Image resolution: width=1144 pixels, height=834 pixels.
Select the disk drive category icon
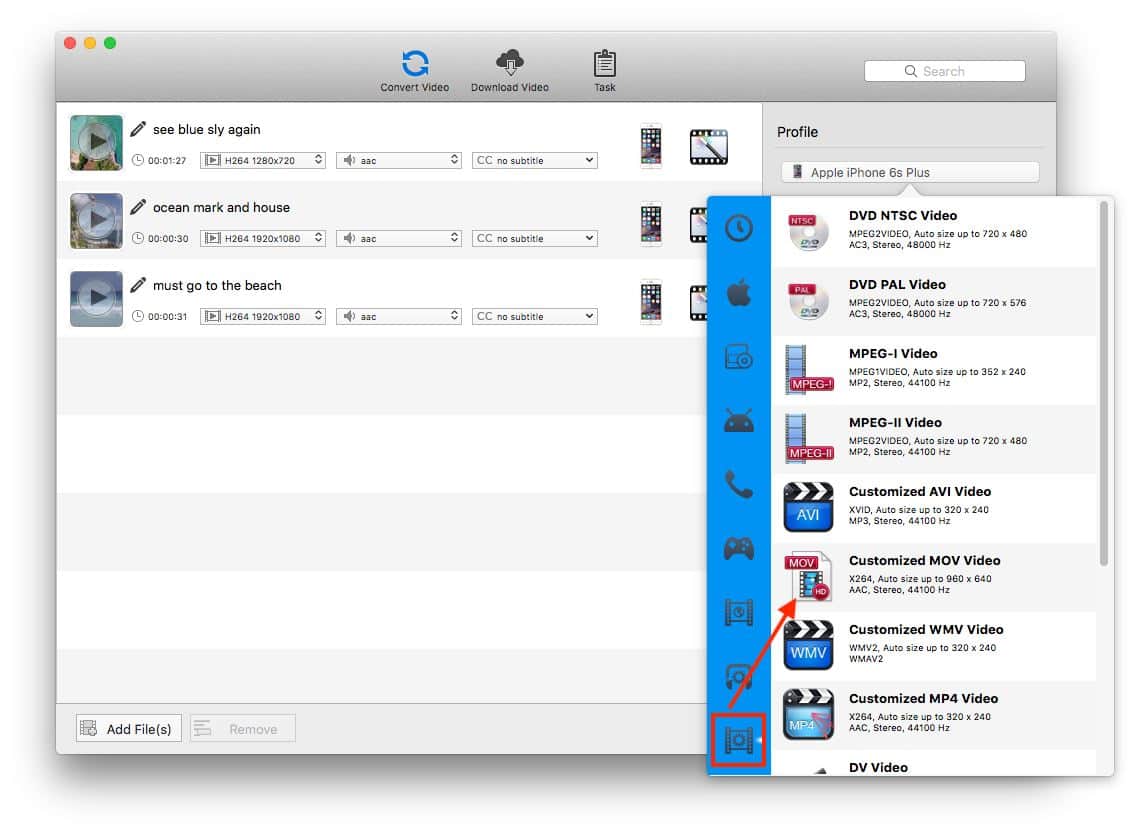click(x=738, y=358)
